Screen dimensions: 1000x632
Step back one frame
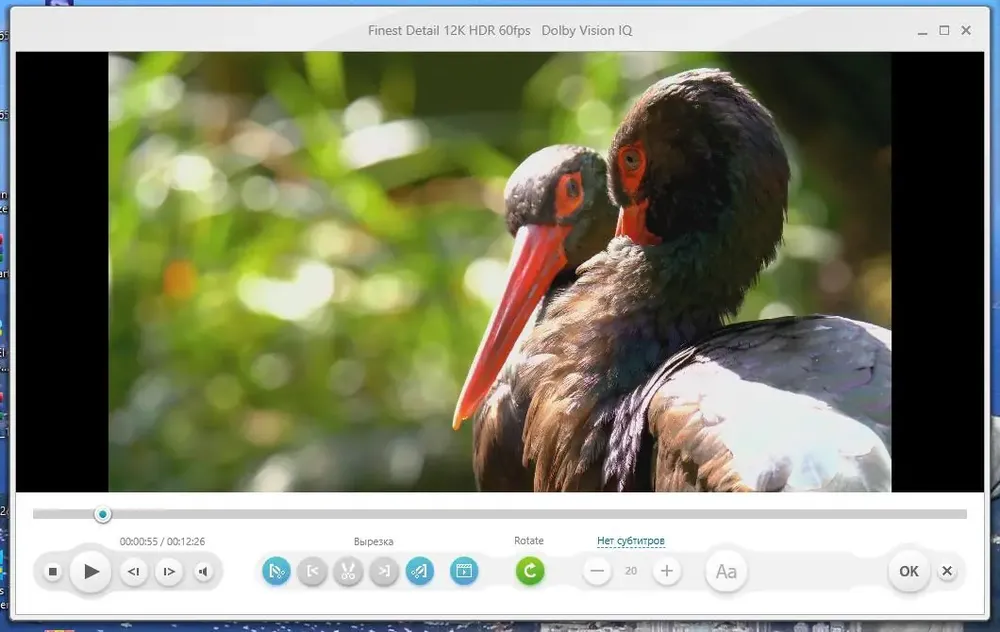pos(133,572)
